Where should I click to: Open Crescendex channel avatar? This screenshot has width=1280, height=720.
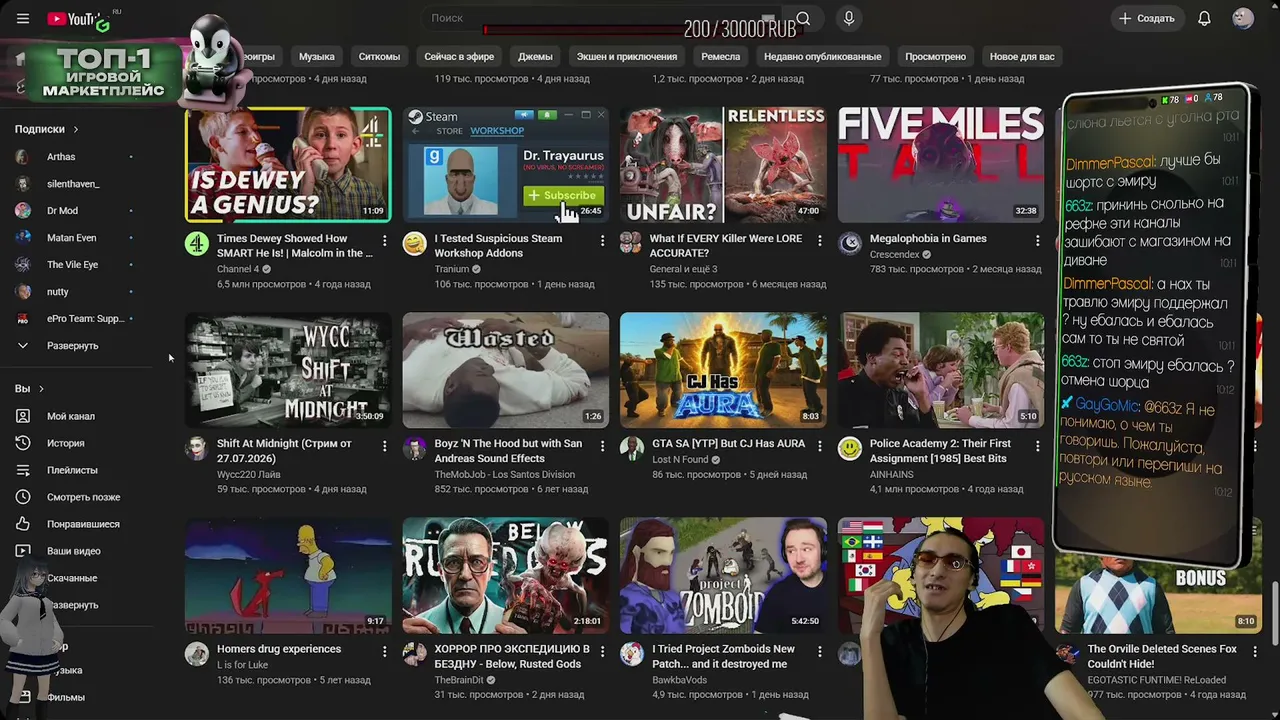[850, 244]
